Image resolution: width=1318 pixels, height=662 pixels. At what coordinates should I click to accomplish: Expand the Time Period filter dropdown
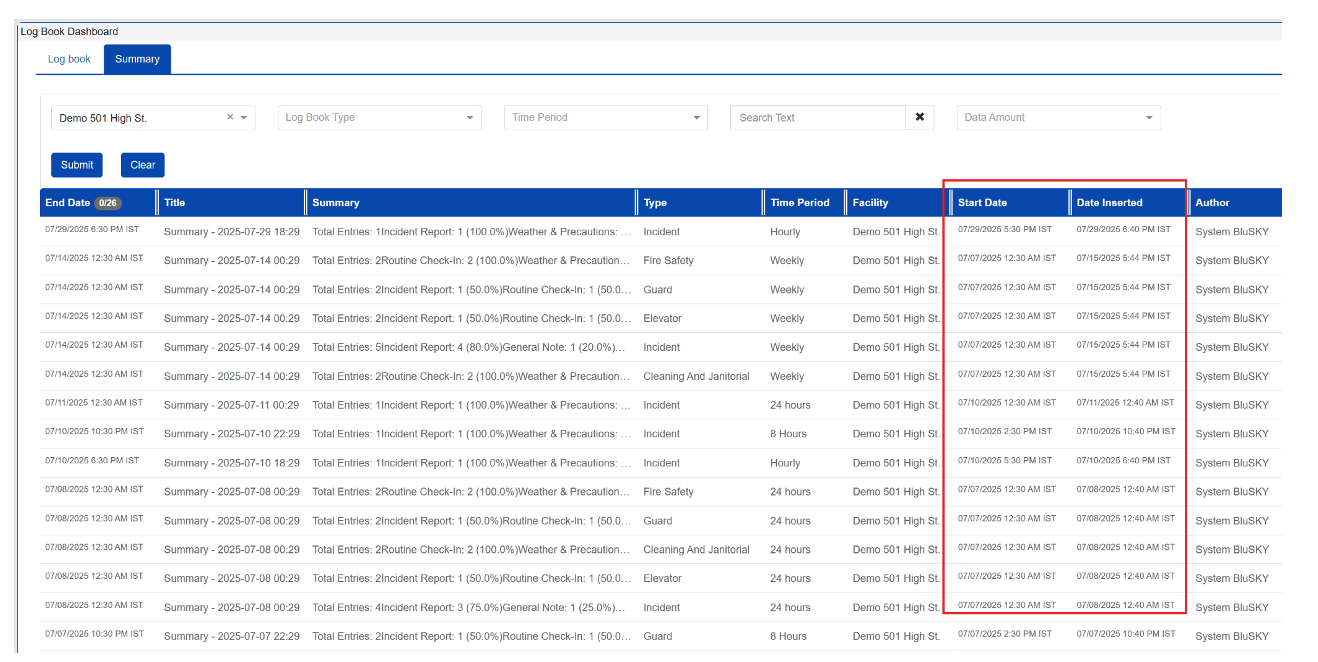(x=605, y=118)
